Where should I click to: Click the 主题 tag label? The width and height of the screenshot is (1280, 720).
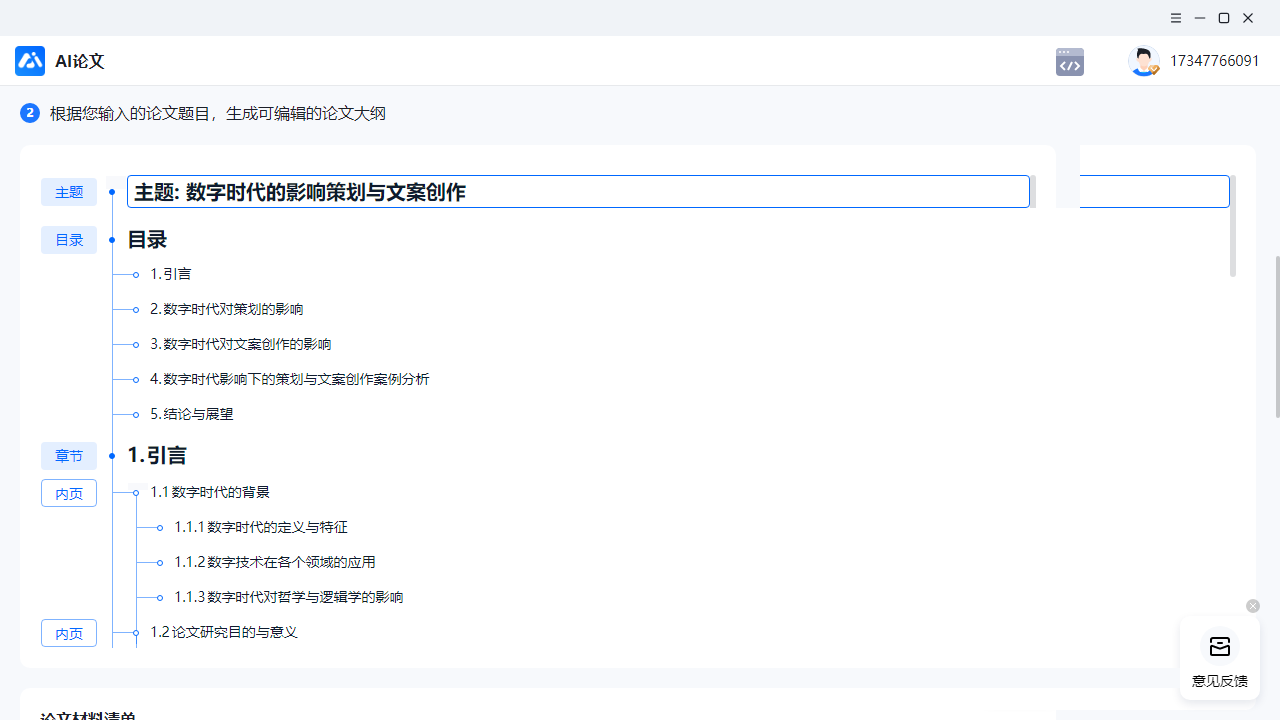tap(68, 192)
